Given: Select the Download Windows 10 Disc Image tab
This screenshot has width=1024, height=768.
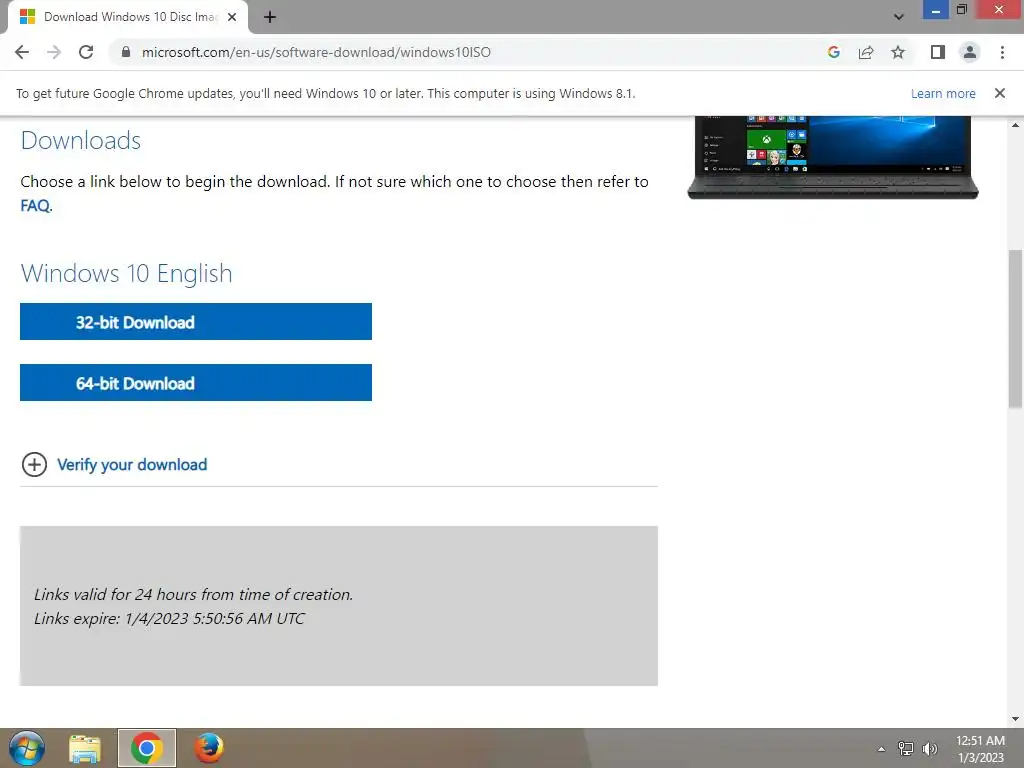Looking at the screenshot, I should coord(127,17).
